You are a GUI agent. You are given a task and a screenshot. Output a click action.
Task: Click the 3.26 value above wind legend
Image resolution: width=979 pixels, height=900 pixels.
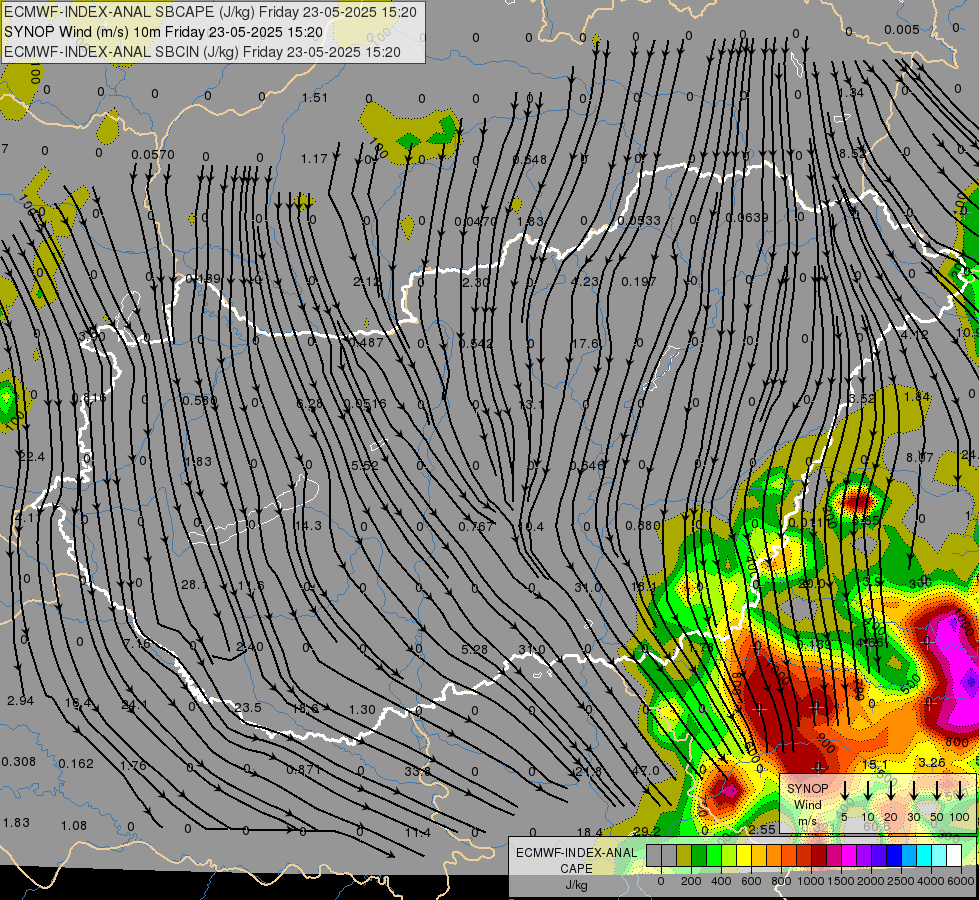(932, 762)
